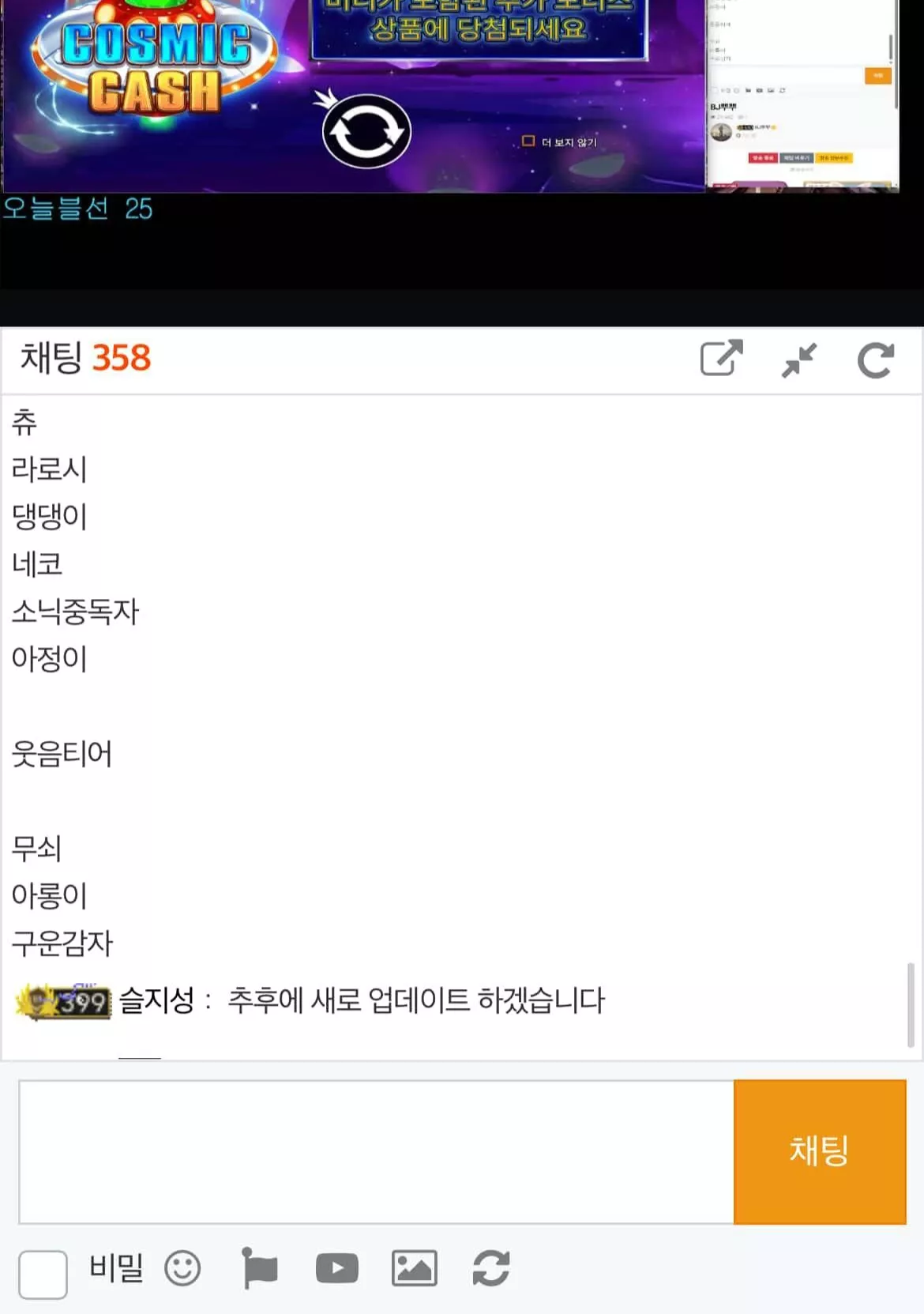Select username 구운감자 in the chat
Screen dimensions: 924x1314
pos(62,943)
